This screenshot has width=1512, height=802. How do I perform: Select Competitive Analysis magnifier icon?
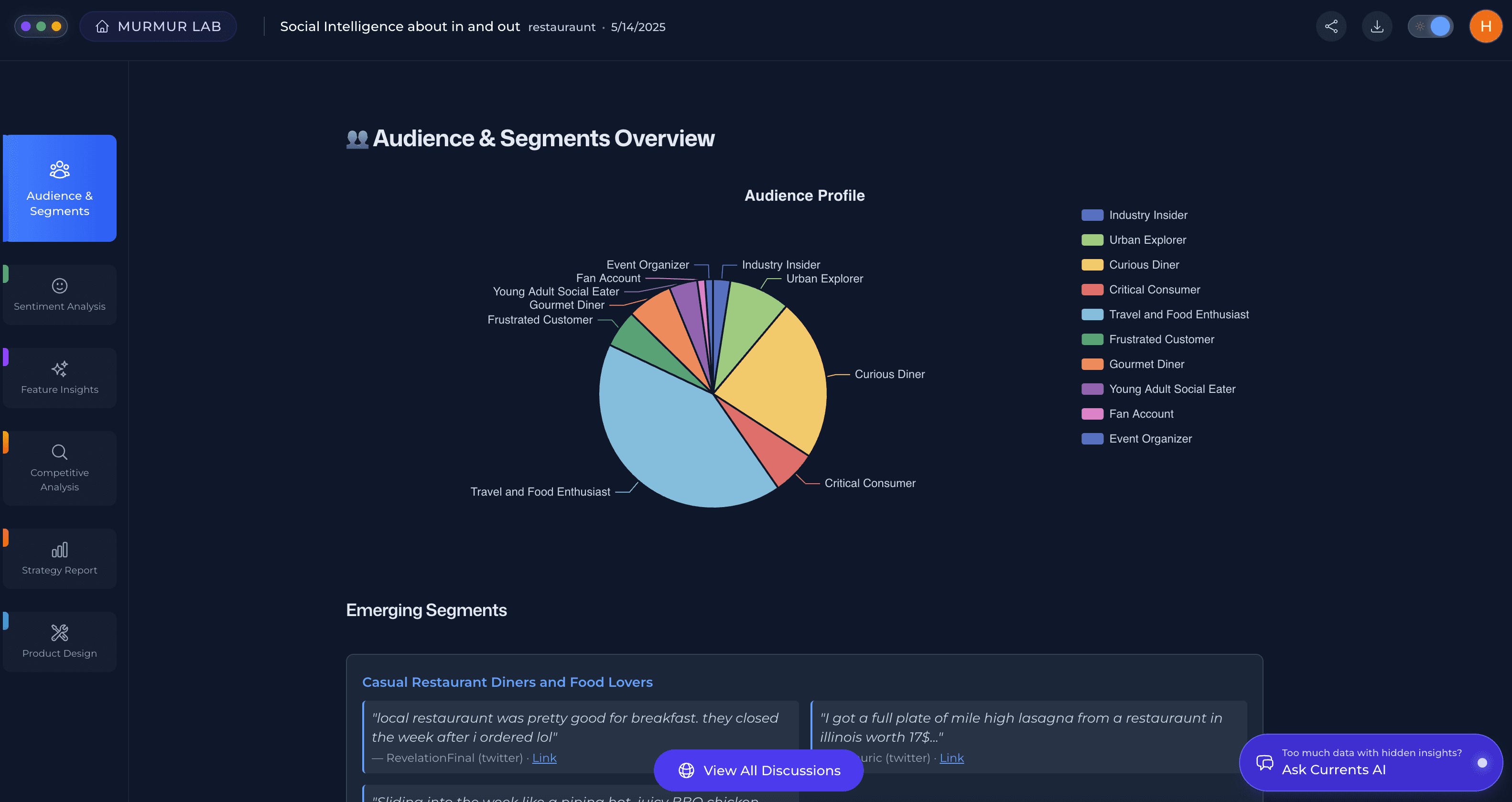pos(59,452)
